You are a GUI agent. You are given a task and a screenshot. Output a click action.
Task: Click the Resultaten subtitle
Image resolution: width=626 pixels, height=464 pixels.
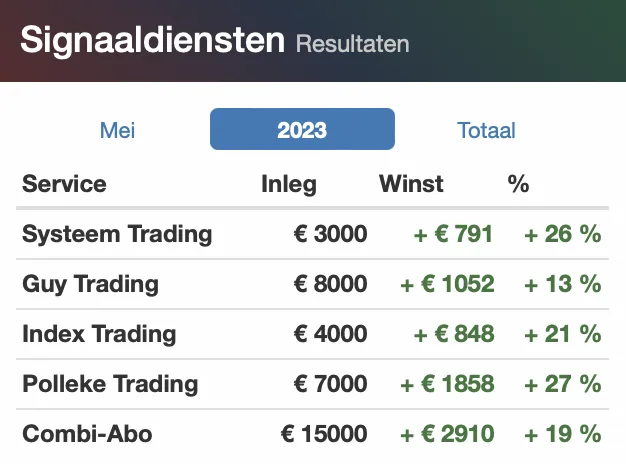[353, 44]
